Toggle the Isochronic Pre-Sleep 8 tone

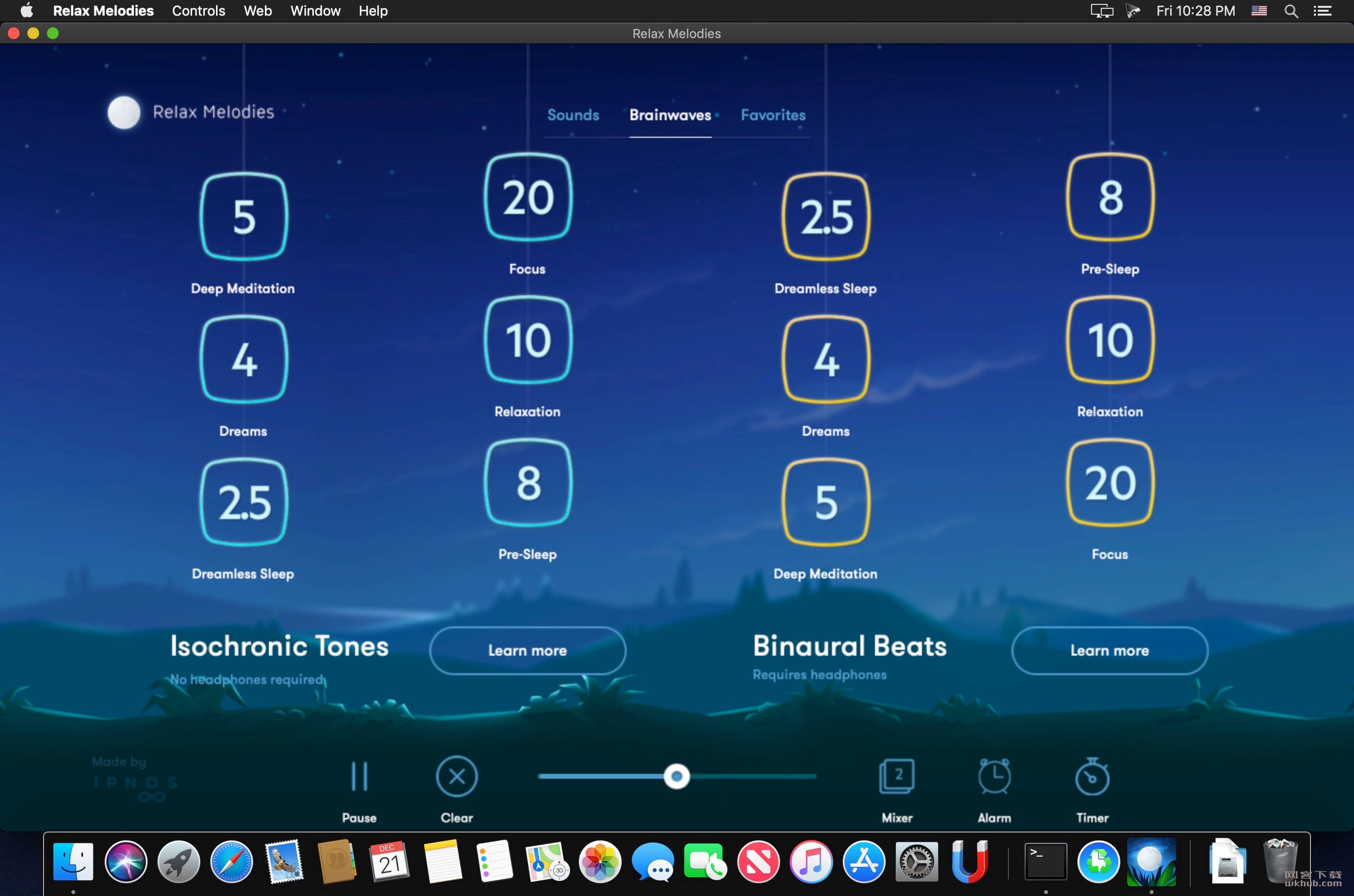(x=528, y=483)
